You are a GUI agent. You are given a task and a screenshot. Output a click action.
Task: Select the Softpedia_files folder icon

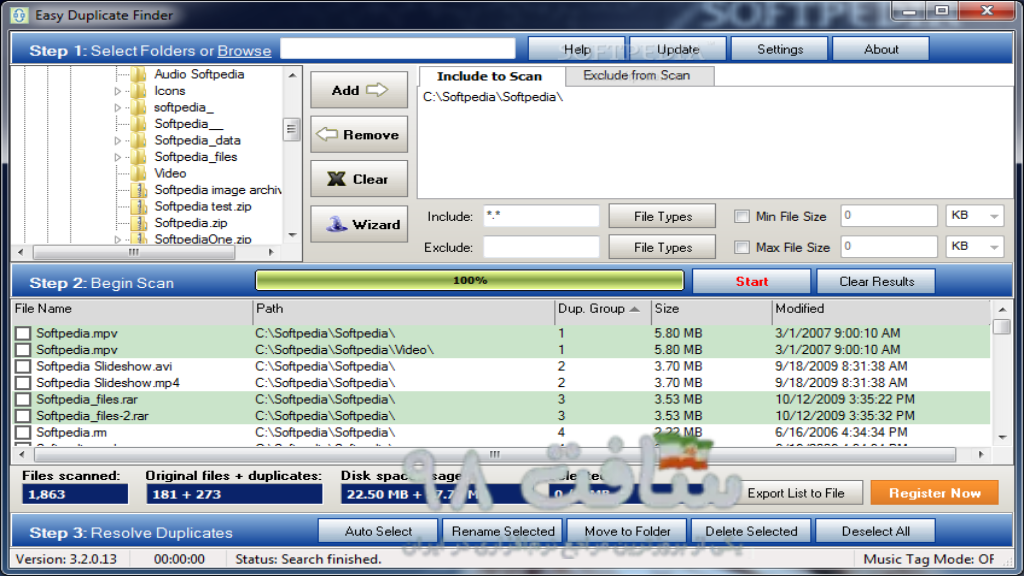(138, 157)
